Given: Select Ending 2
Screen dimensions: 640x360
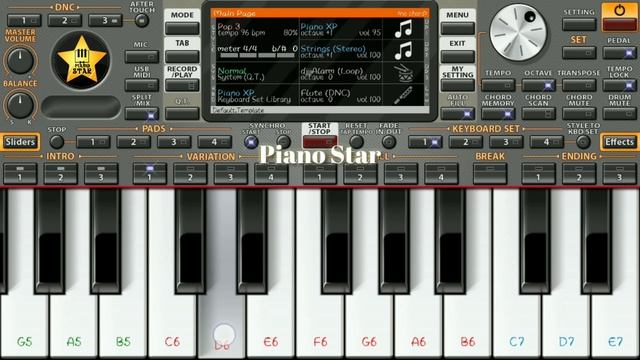Looking at the screenshot, I should pos(579,174).
